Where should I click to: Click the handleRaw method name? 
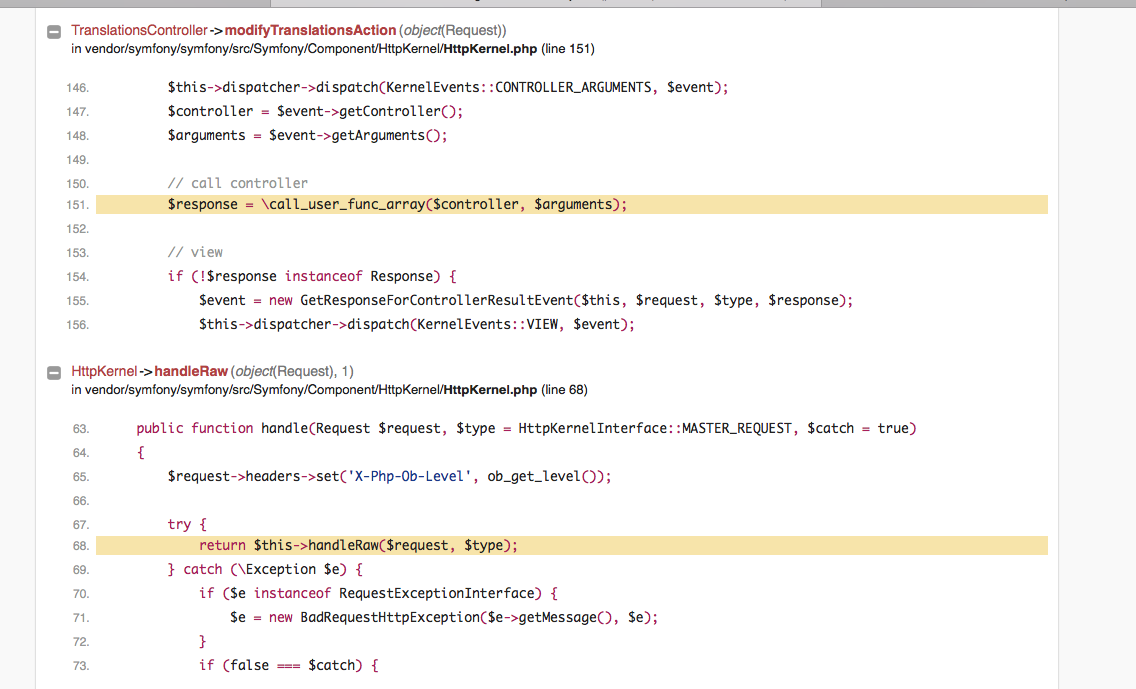[x=191, y=372]
